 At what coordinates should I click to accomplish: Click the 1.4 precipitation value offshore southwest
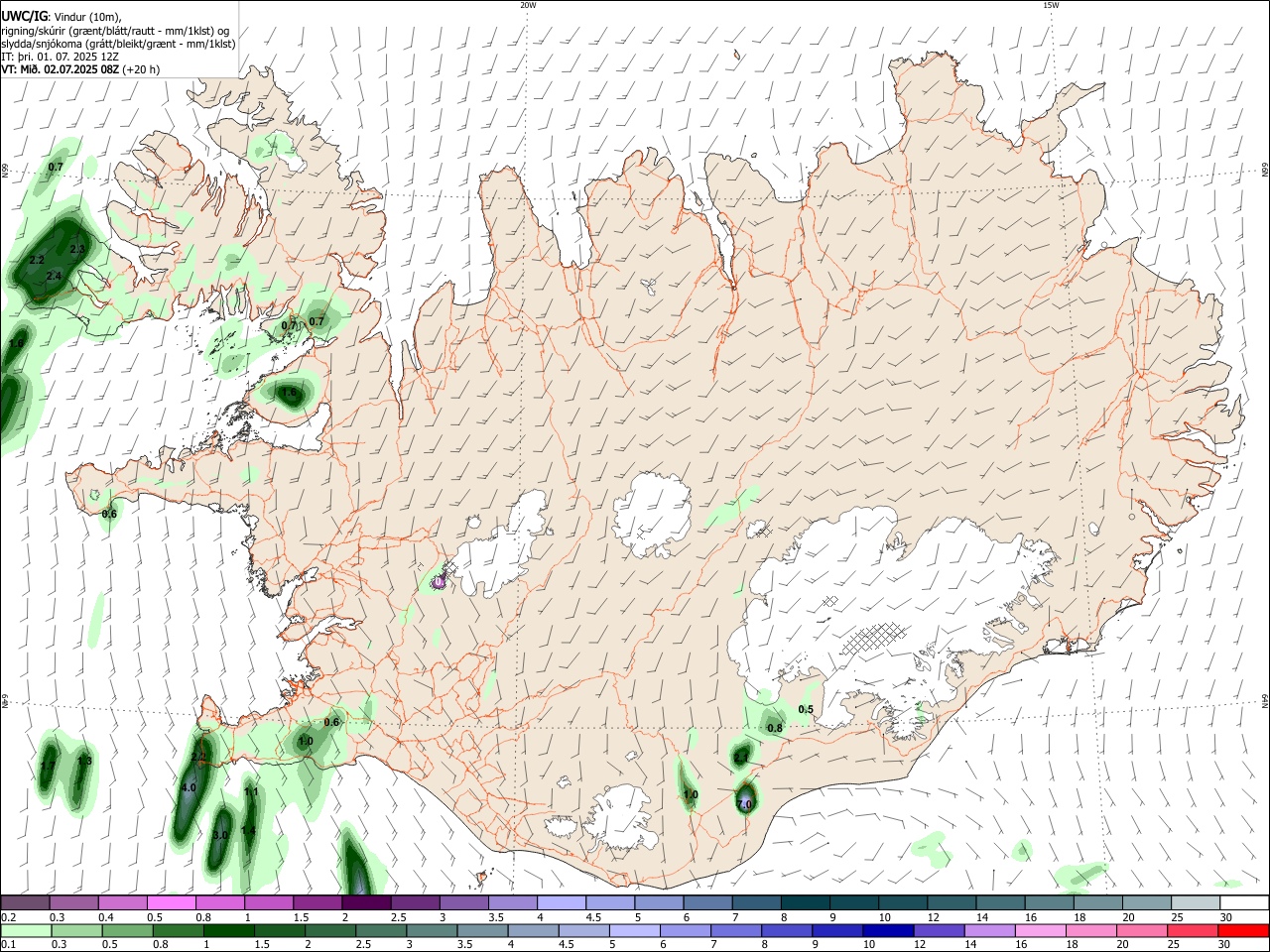248,830
